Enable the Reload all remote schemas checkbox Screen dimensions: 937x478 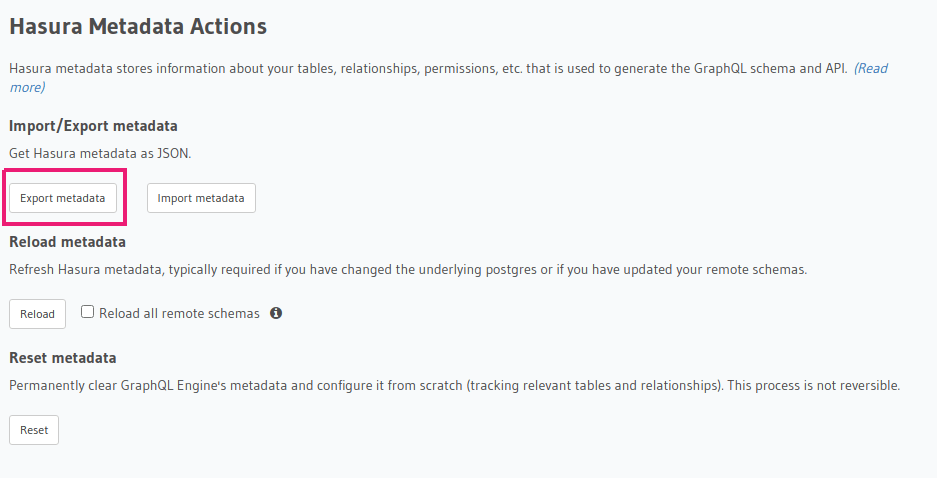click(88, 312)
